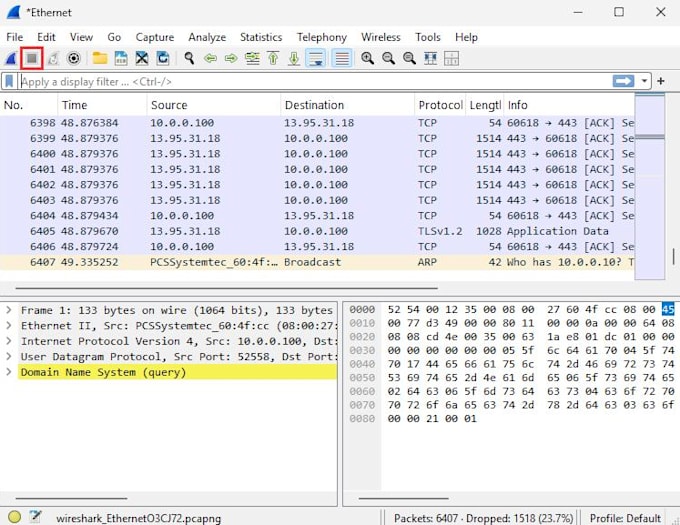
Task: Open the Go menu
Action: (114, 37)
